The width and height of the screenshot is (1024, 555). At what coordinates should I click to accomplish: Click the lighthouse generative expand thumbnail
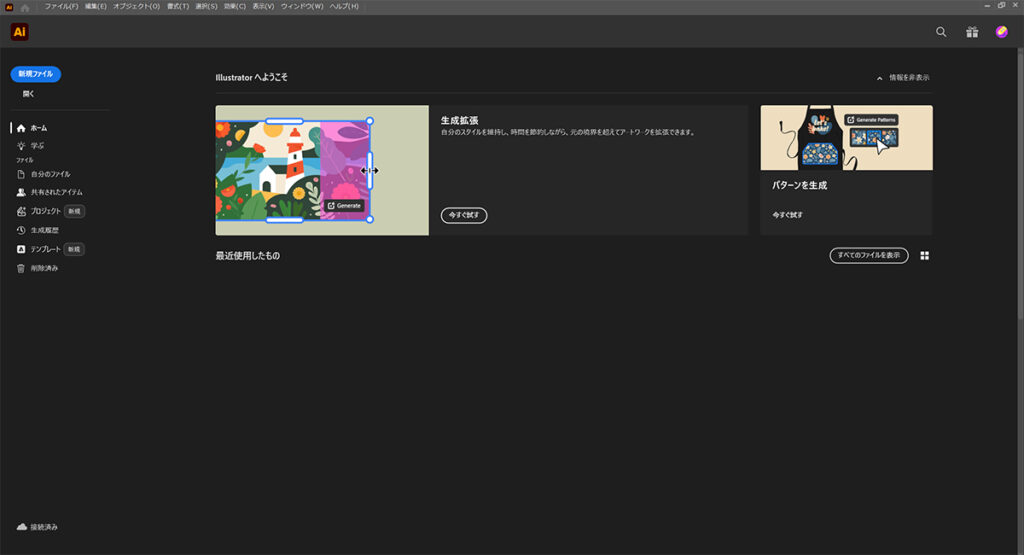tap(322, 170)
